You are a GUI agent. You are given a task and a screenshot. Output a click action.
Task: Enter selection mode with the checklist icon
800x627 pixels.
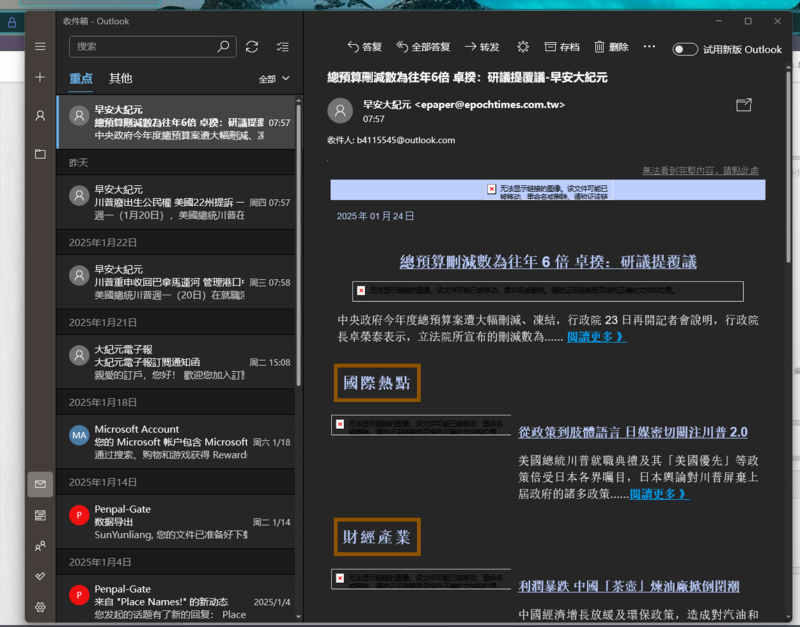[x=282, y=46]
